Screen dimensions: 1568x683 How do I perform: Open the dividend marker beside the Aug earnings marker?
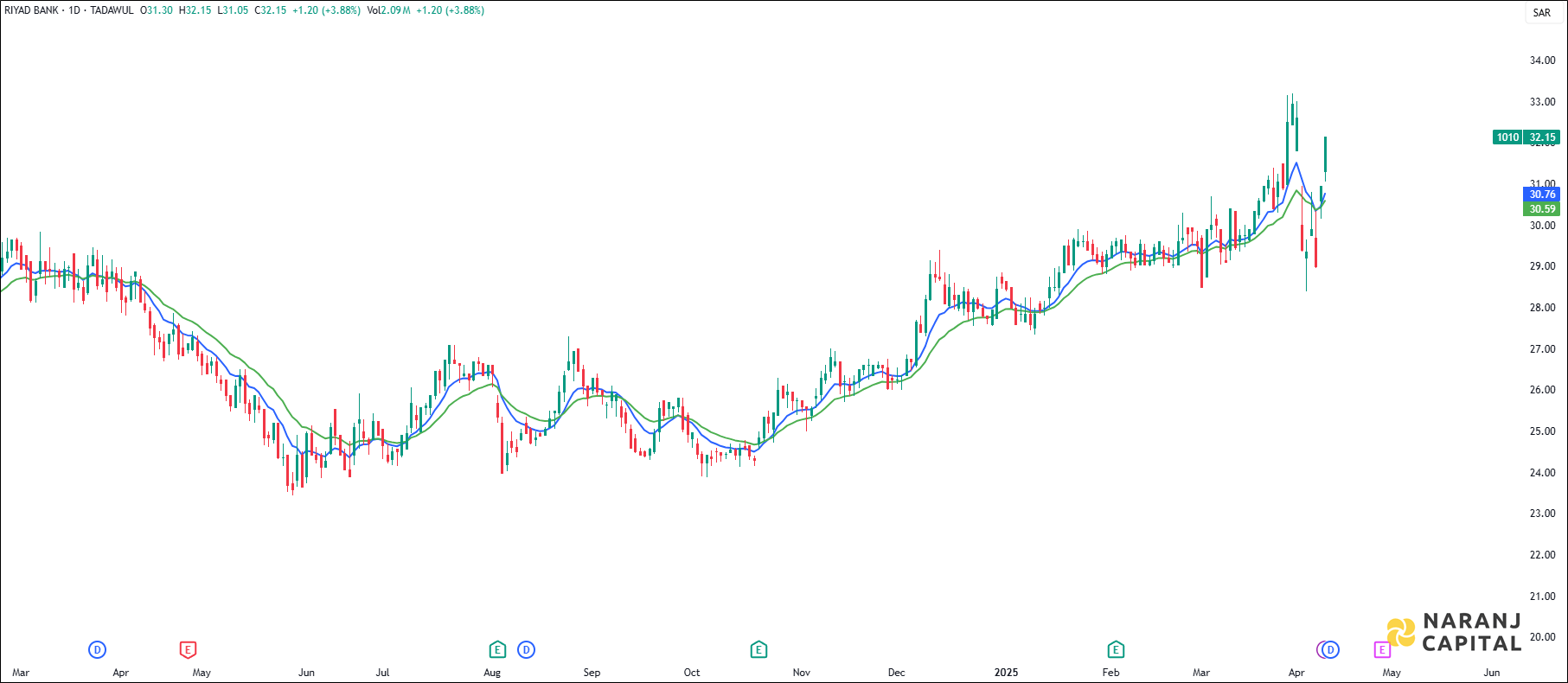[x=526, y=649]
